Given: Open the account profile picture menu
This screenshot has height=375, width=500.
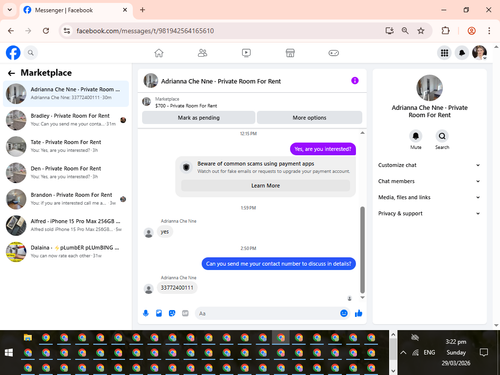Looking at the screenshot, I should click(x=479, y=53).
